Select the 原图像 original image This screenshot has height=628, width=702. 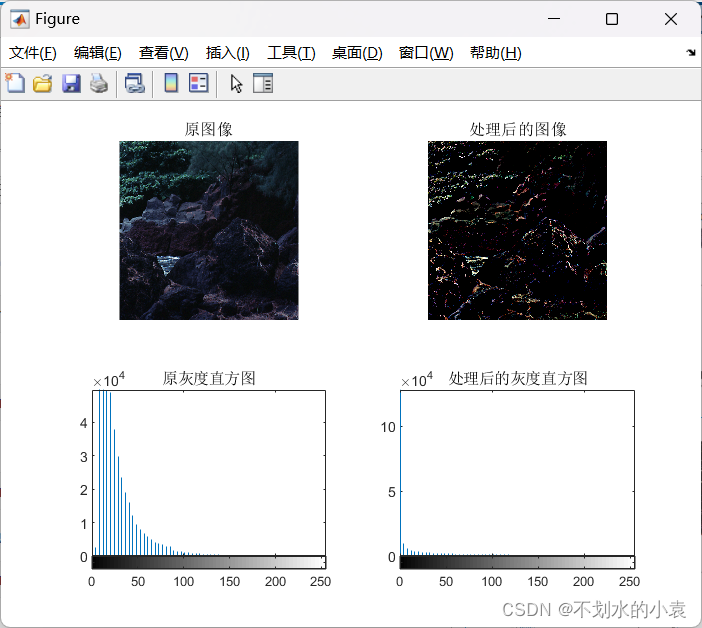tap(209, 230)
